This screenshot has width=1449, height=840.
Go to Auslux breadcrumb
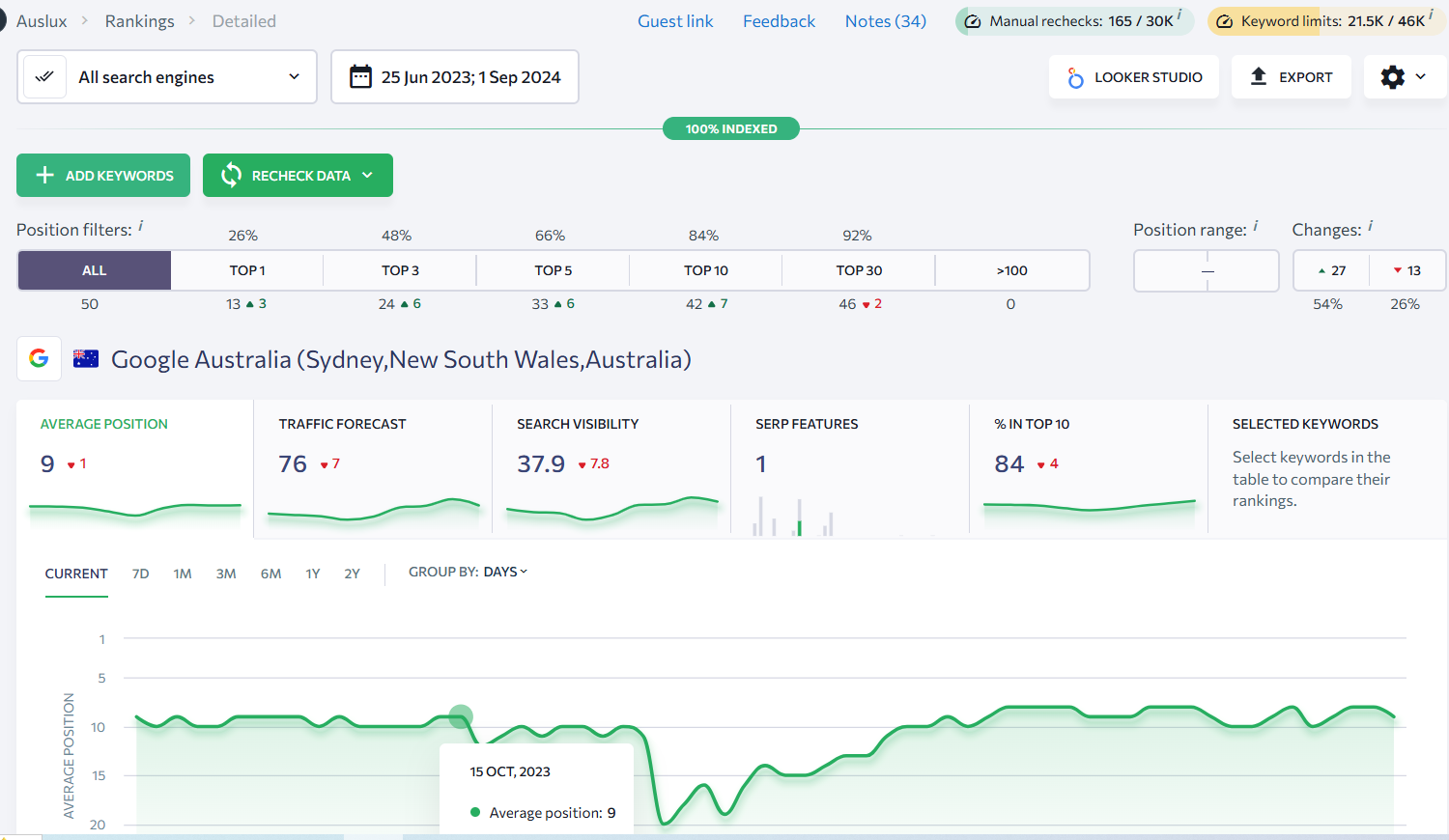(42, 21)
